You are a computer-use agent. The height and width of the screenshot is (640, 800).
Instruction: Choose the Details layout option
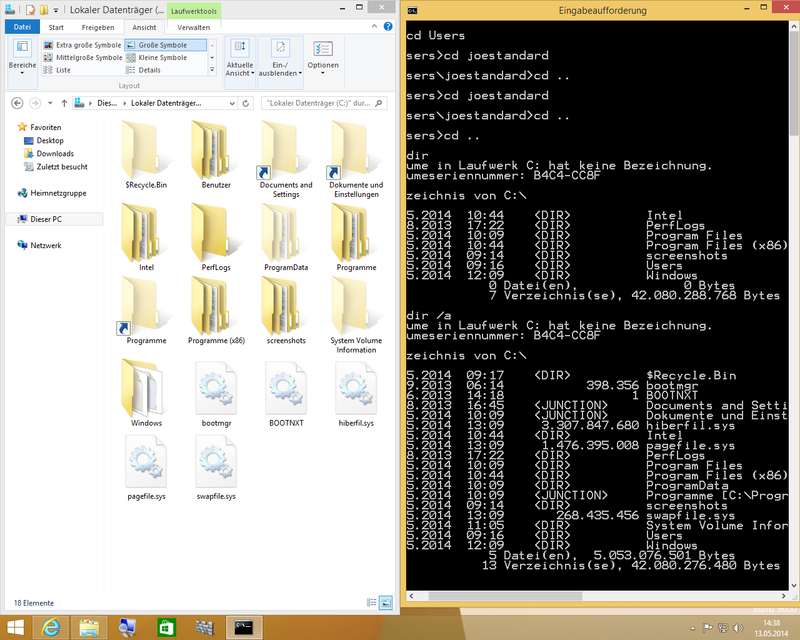[149, 70]
